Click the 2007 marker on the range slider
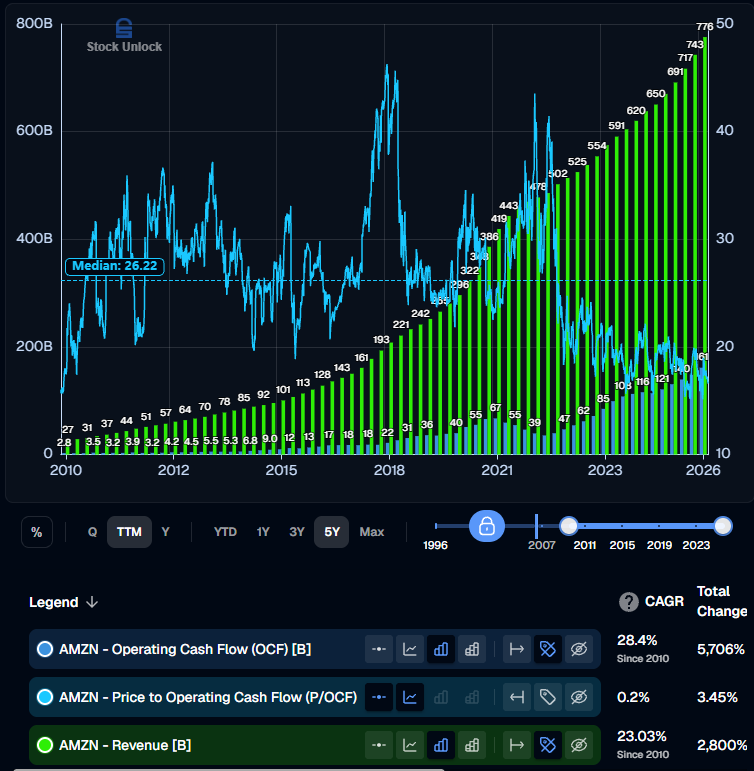 click(537, 527)
